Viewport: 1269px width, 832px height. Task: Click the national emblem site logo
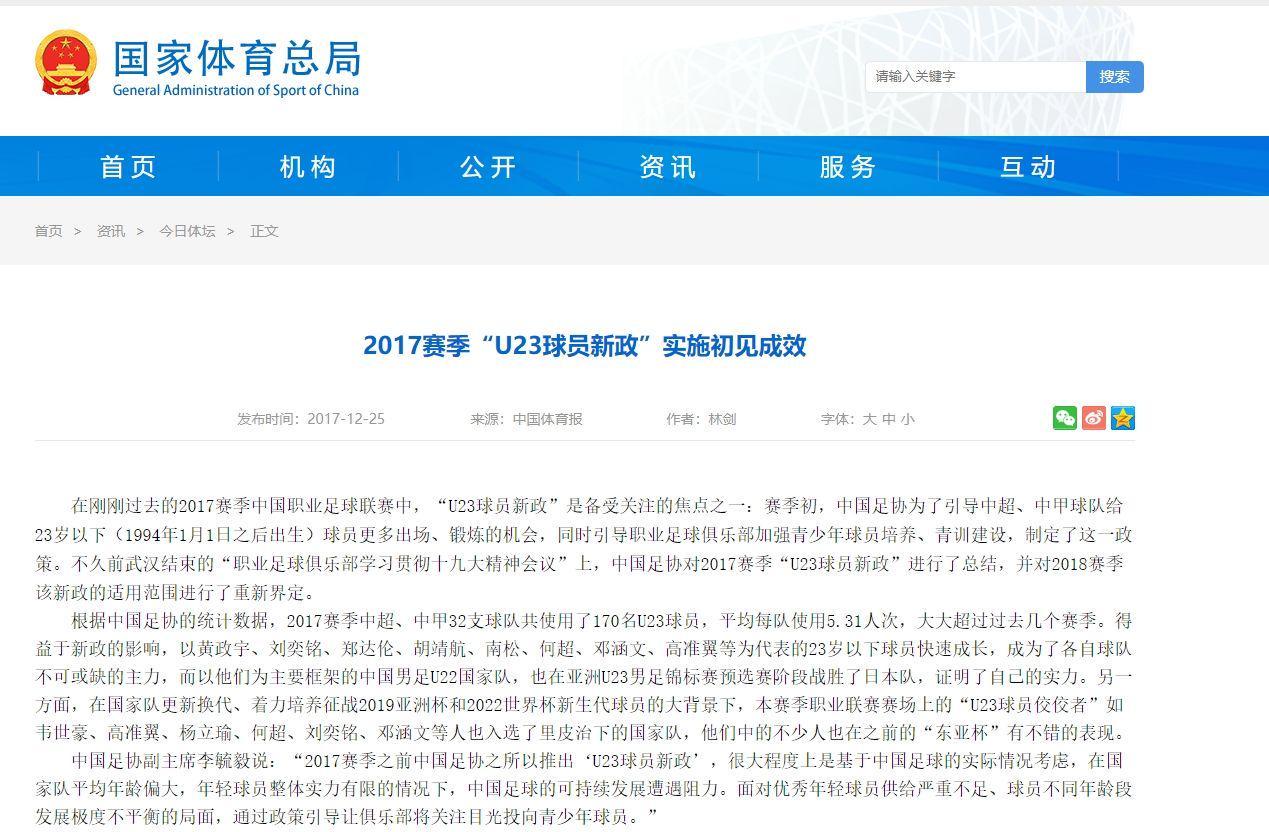pos(65,60)
